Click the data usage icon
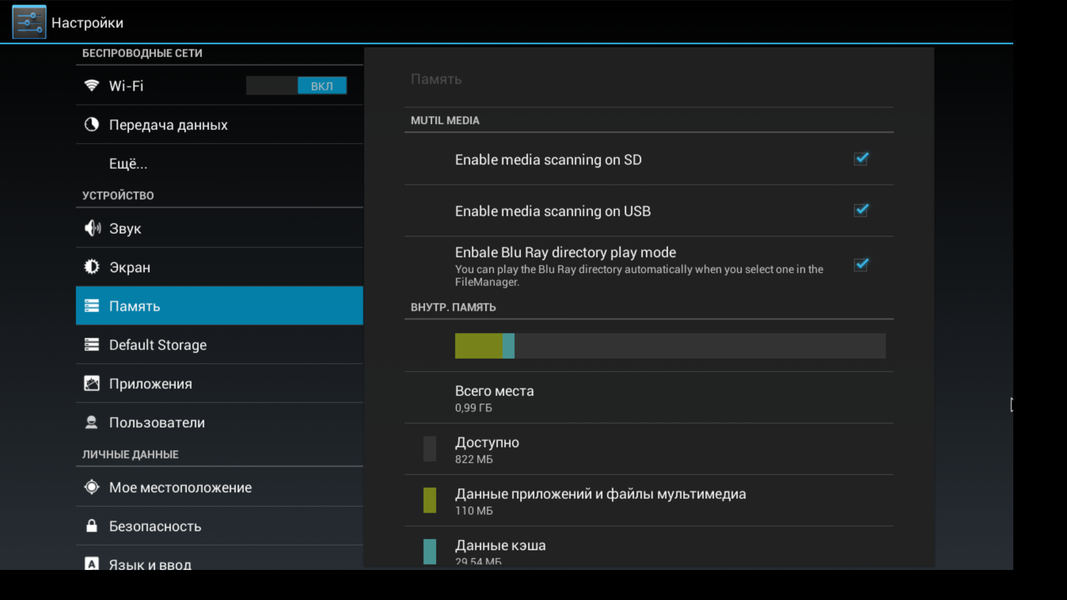This screenshot has width=1067, height=600. (92, 125)
